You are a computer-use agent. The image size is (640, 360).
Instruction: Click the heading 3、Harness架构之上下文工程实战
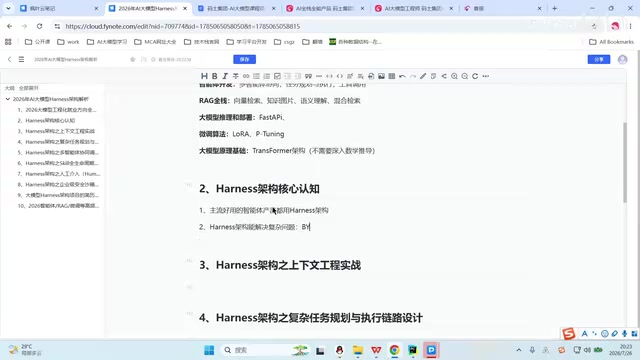point(280,265)
